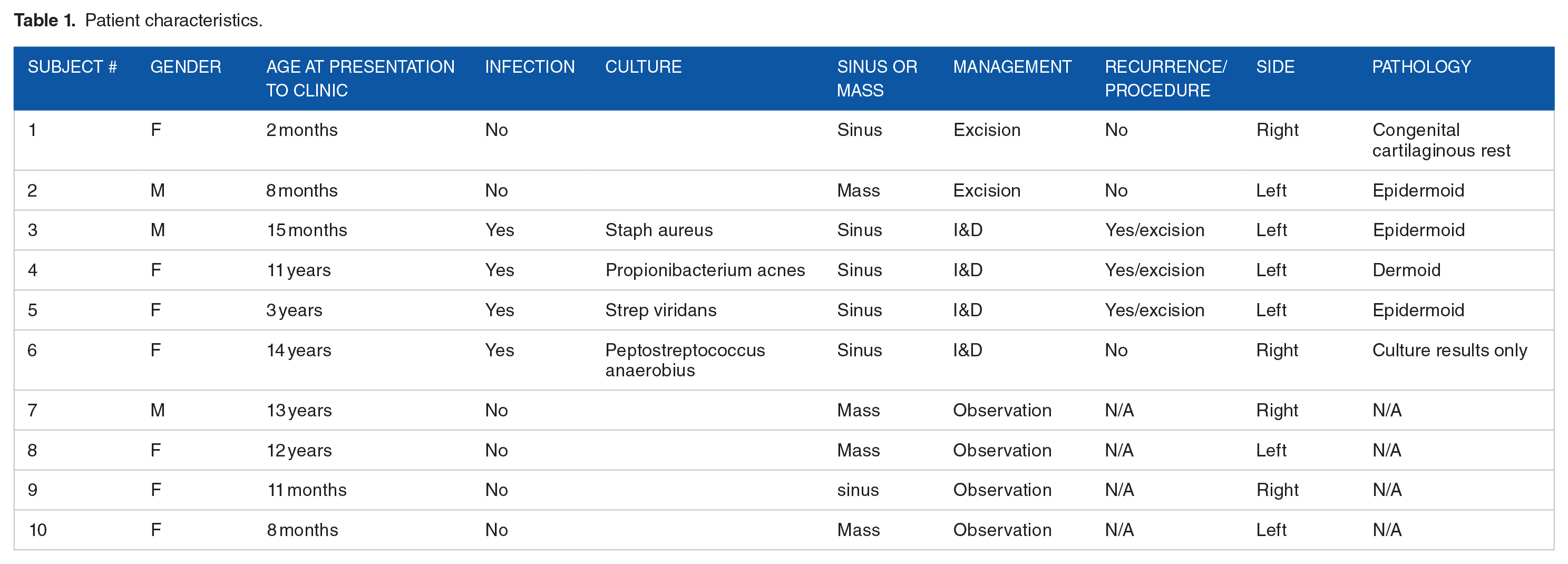This screenshot has width=1568, height=564.
Task: Select subject 10 row number
Action: point(38,529)
